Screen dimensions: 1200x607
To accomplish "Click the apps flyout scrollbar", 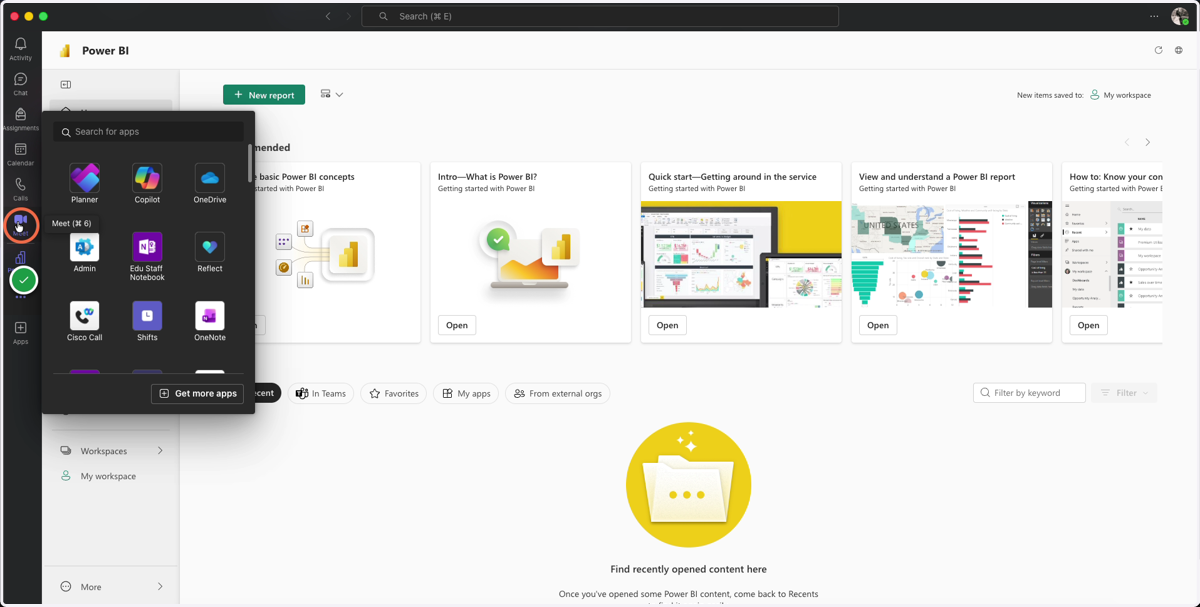I will point(250,164).
